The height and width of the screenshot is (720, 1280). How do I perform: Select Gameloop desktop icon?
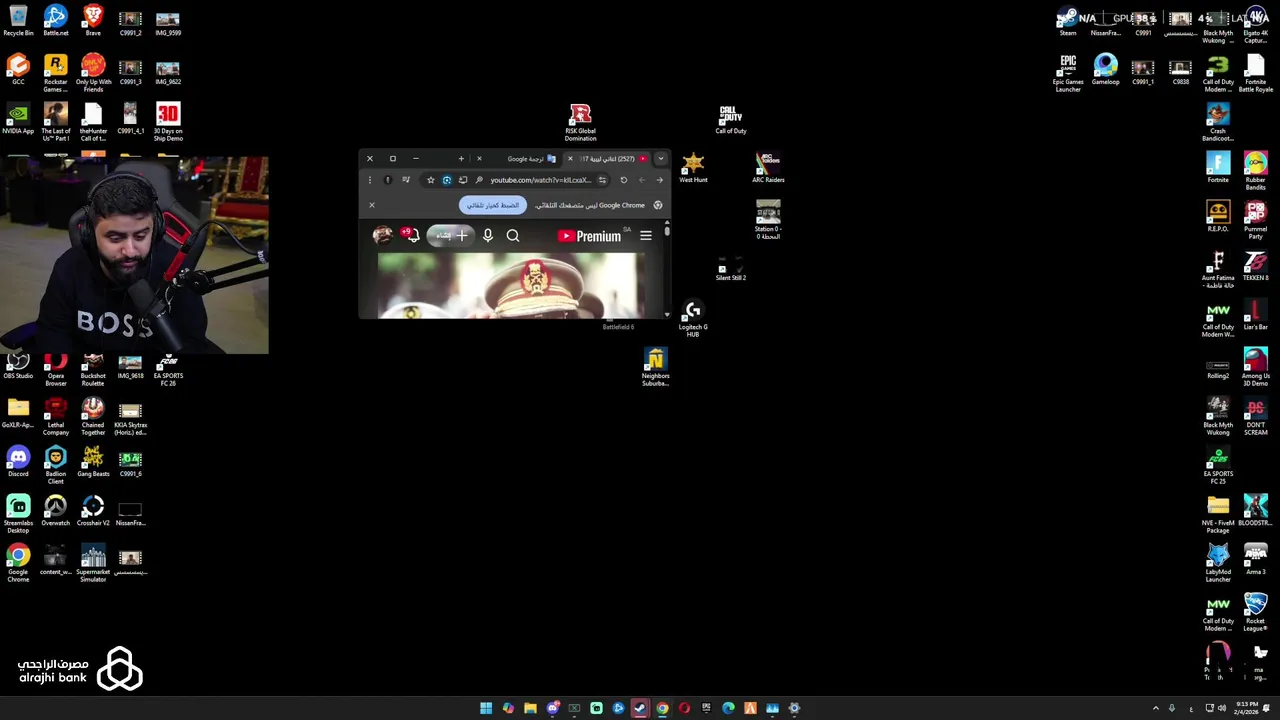pos(1105,70)
